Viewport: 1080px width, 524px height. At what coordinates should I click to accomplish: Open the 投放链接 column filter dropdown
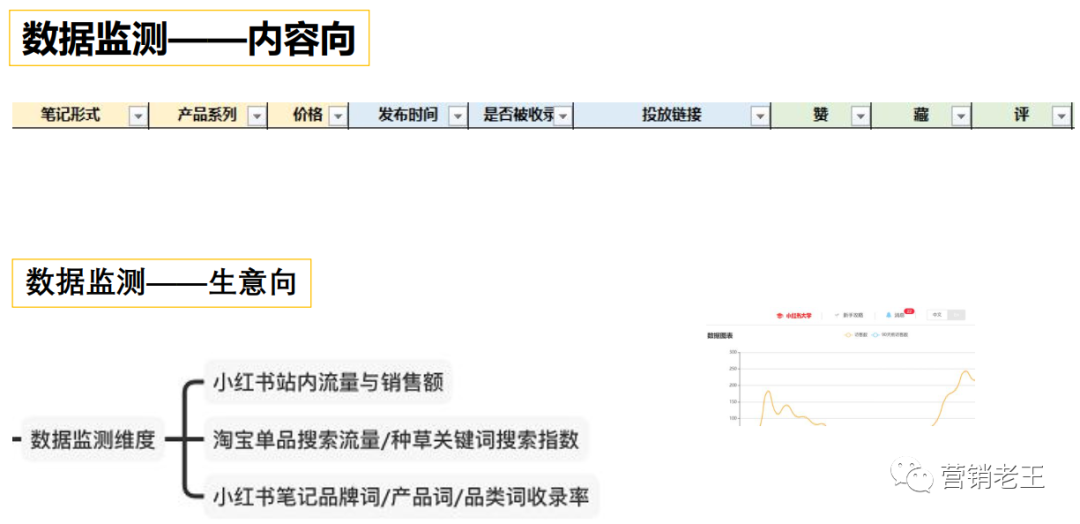tap(760, 116)
